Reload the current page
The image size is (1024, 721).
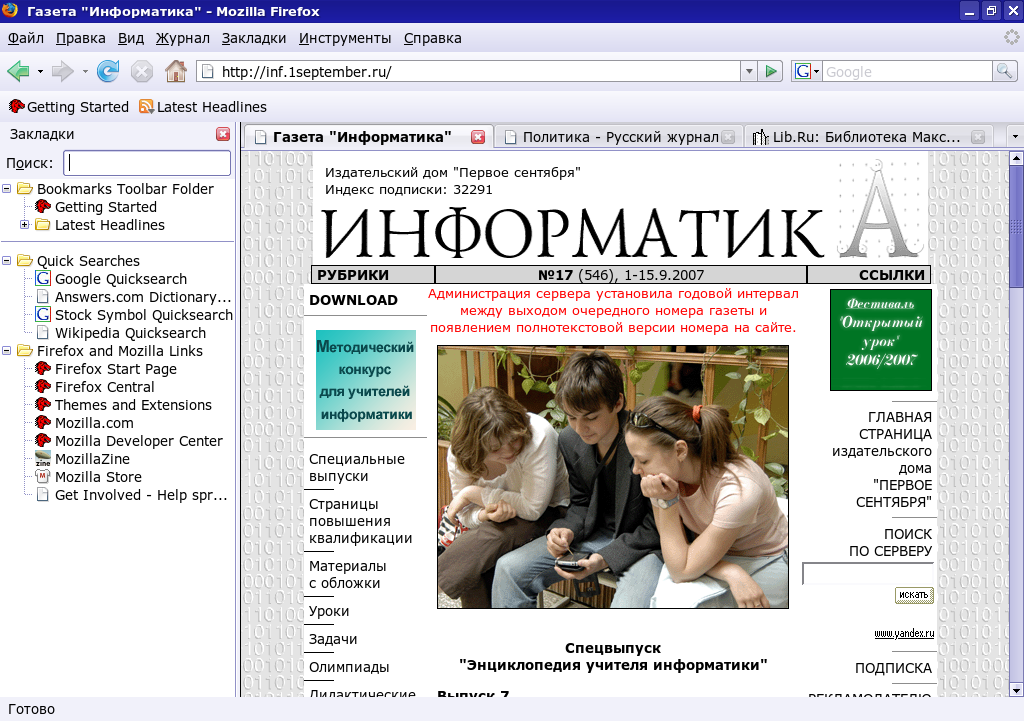click(x=108, y=71)
